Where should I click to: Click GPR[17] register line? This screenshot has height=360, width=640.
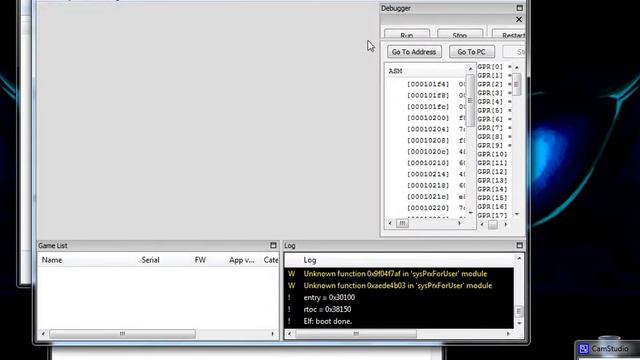[x=494, y=215]
